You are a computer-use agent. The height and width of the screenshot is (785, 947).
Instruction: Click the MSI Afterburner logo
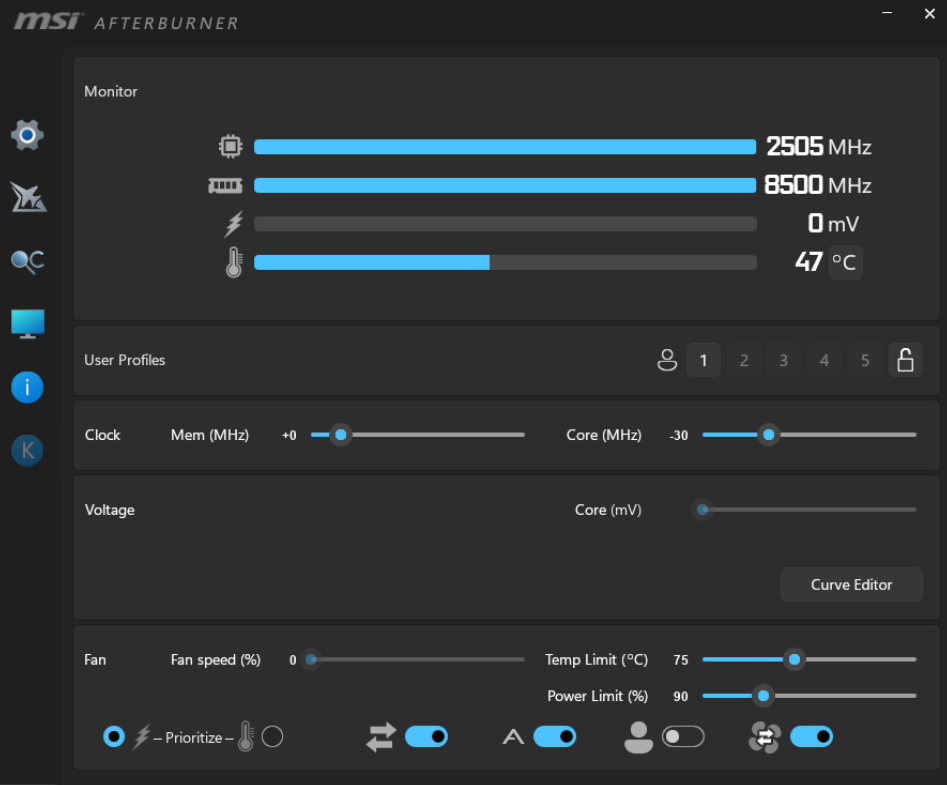tap(126, 21)
